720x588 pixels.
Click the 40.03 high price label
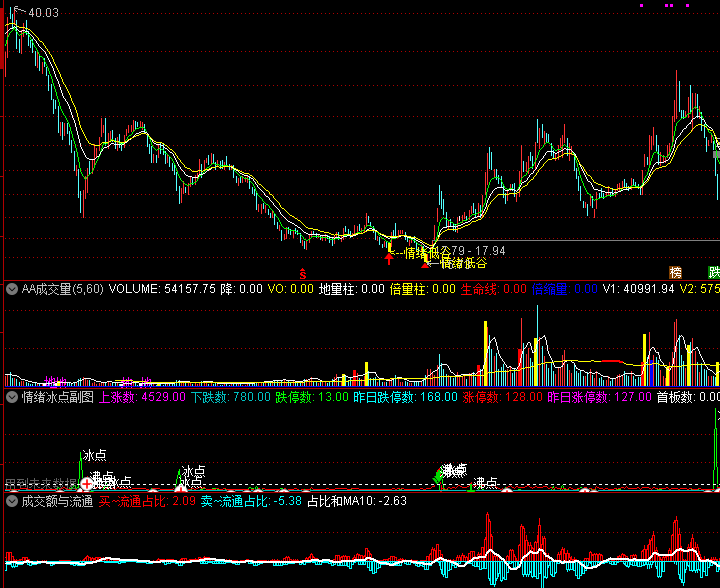(44, 13)
